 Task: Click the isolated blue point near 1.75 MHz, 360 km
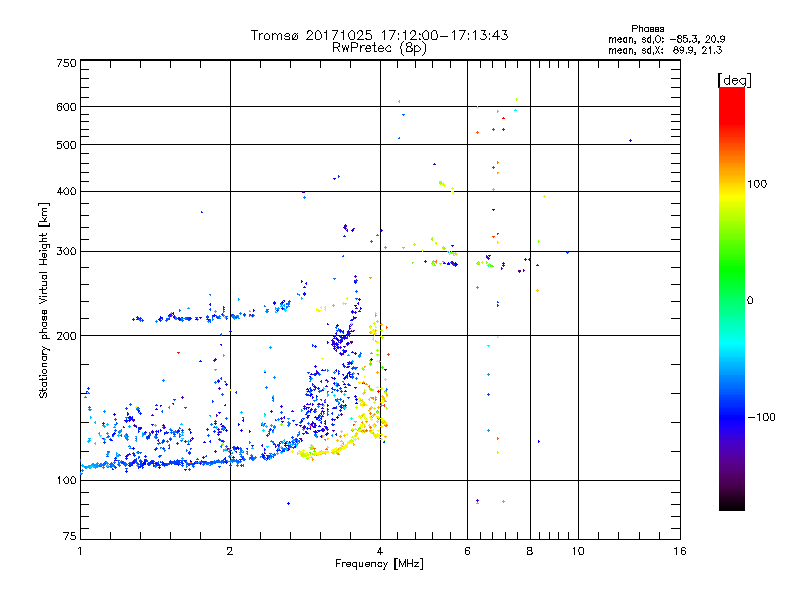202,212
